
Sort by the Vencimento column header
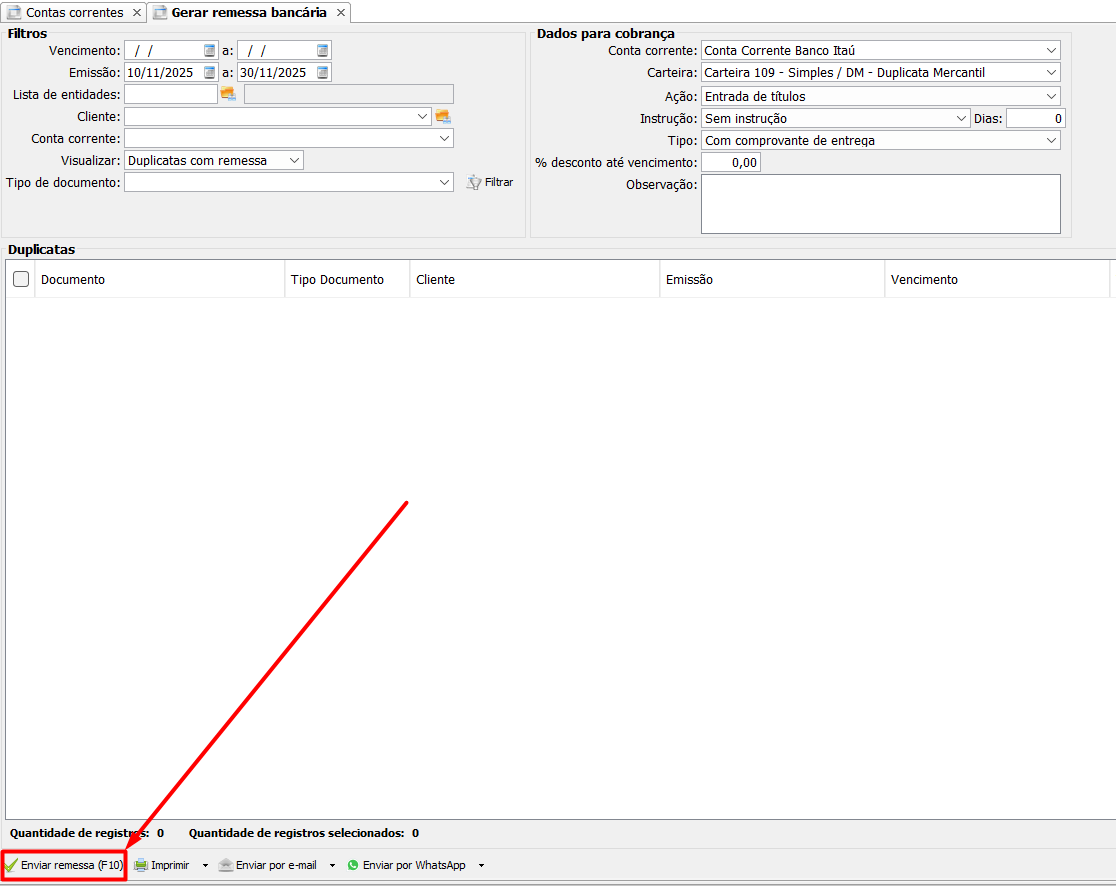click(924, 280)
